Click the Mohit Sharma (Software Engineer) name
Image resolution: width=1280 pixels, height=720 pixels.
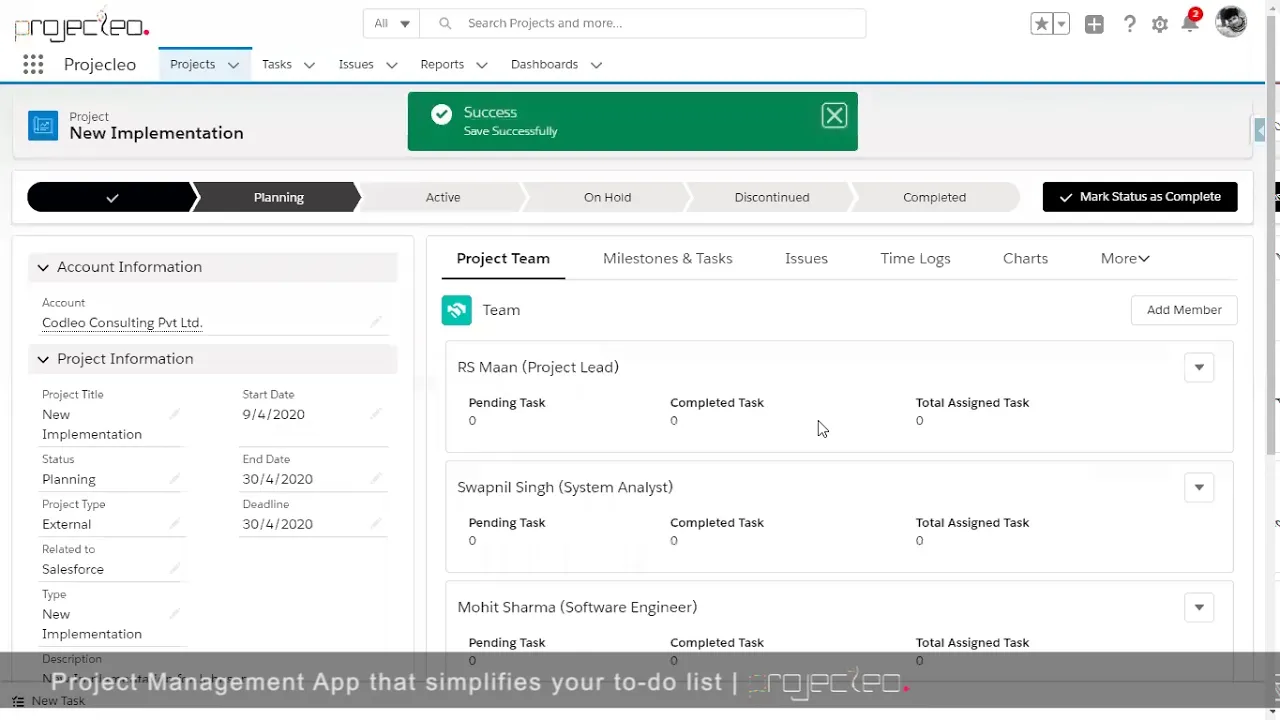577,607
